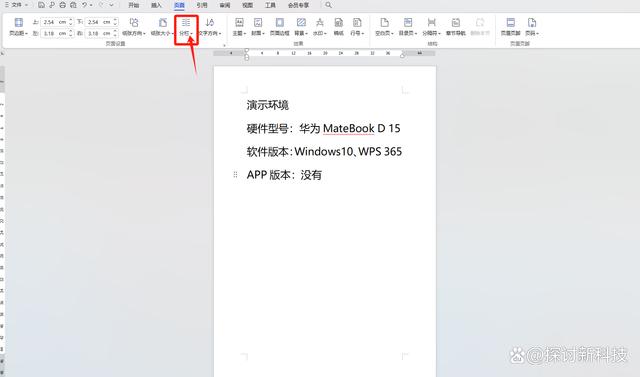Open the 主题 themes menu
The image size is (640, 377).
pyautogui.click(x=239, y=27)
